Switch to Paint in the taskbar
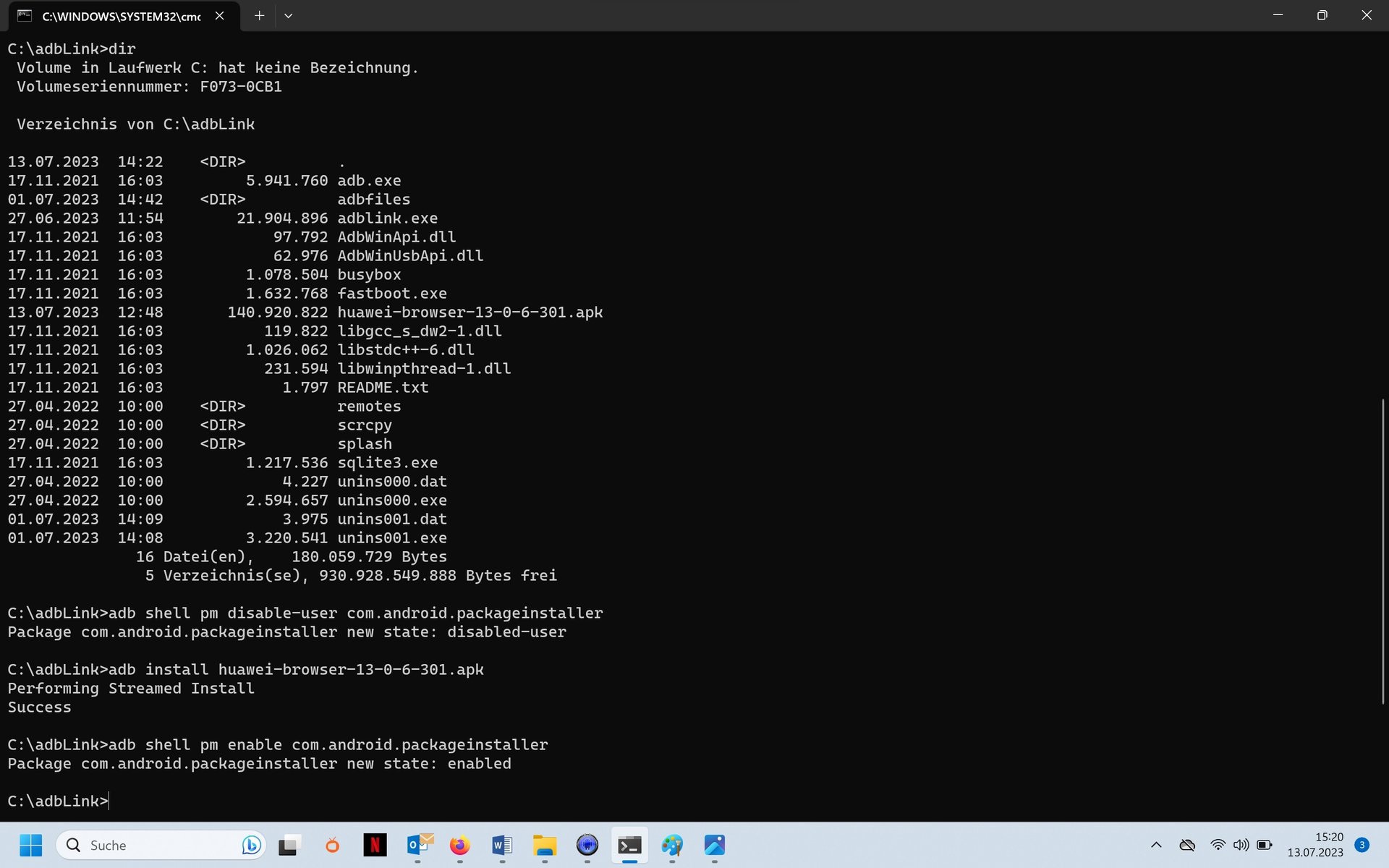1389x868 pixels. point(672,845)
